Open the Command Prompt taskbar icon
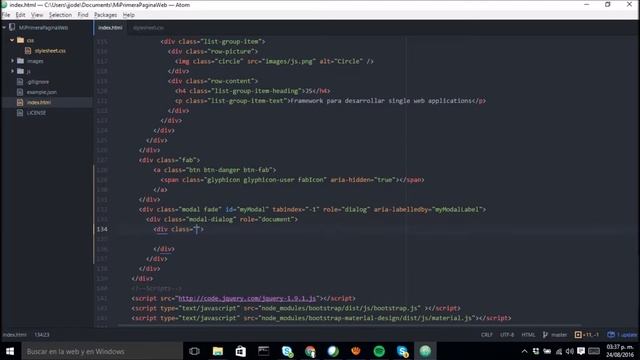 tap(264, 351)
